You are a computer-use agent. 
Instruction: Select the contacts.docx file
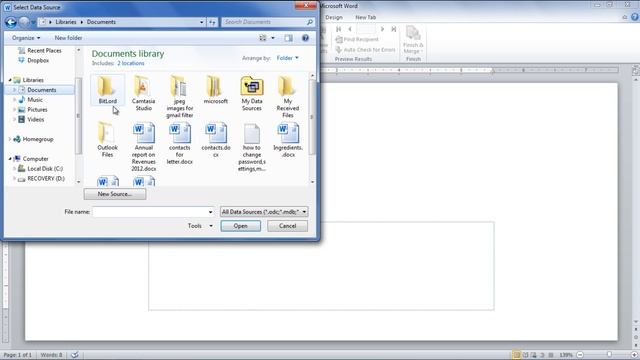click(x=216, y=140)
